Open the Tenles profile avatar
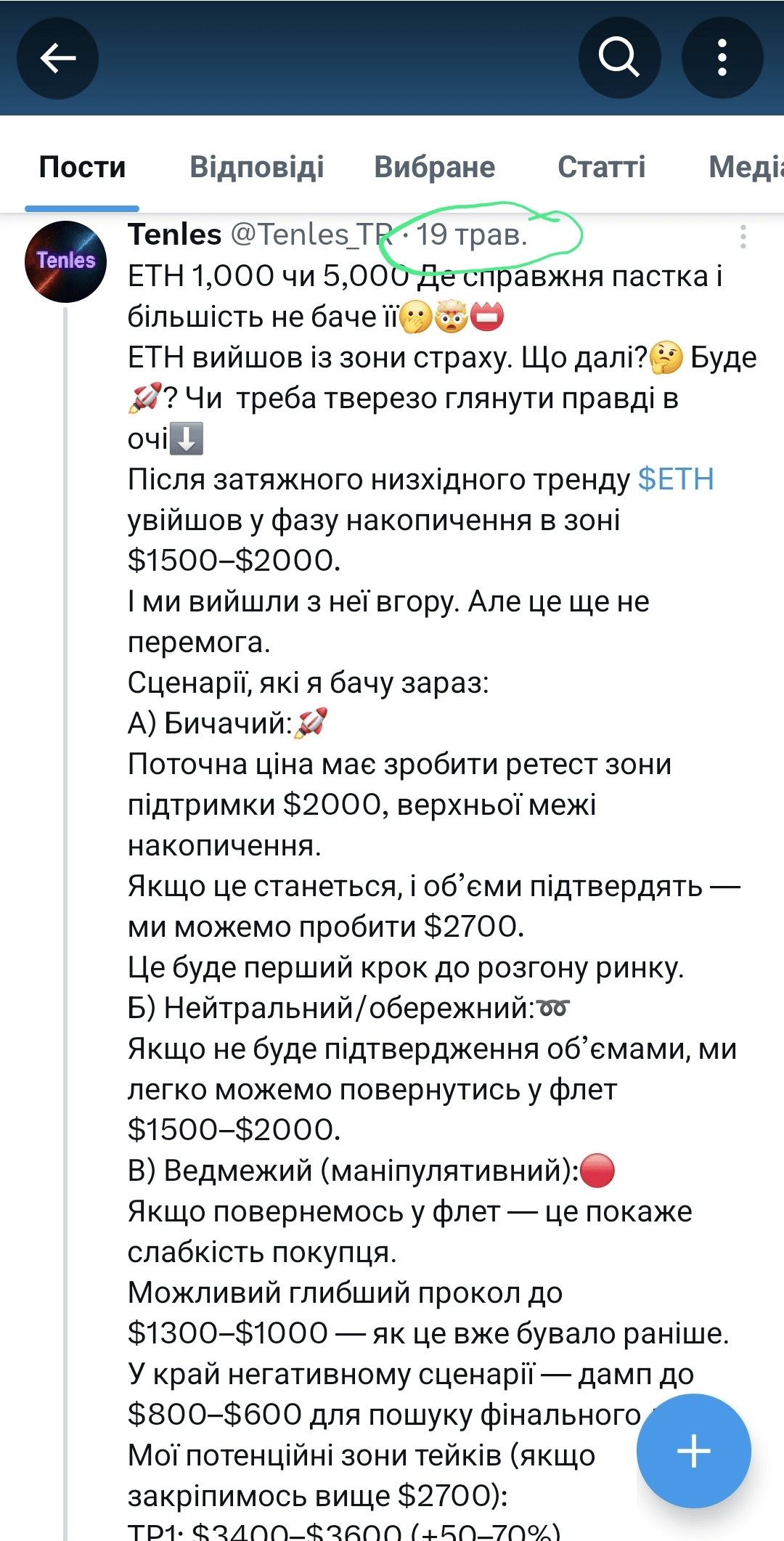Image resolution: width=784 pixels, height=1541 pixels. pyautogui.click(x=65, y=261)
